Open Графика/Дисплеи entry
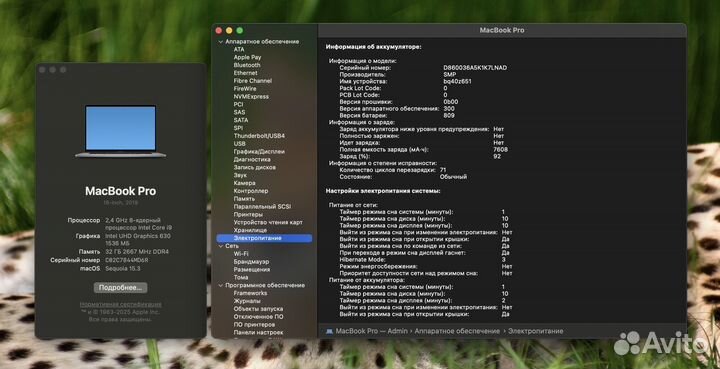This screenshot has width=720, height=369. click(259, 151)
